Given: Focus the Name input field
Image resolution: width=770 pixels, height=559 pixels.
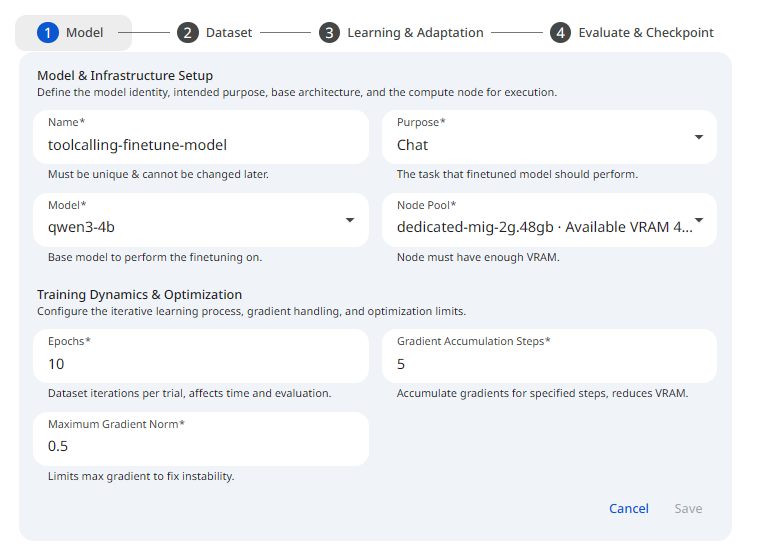Looking at the screenshot, I should pyautogui.click(x=200, y=145).
